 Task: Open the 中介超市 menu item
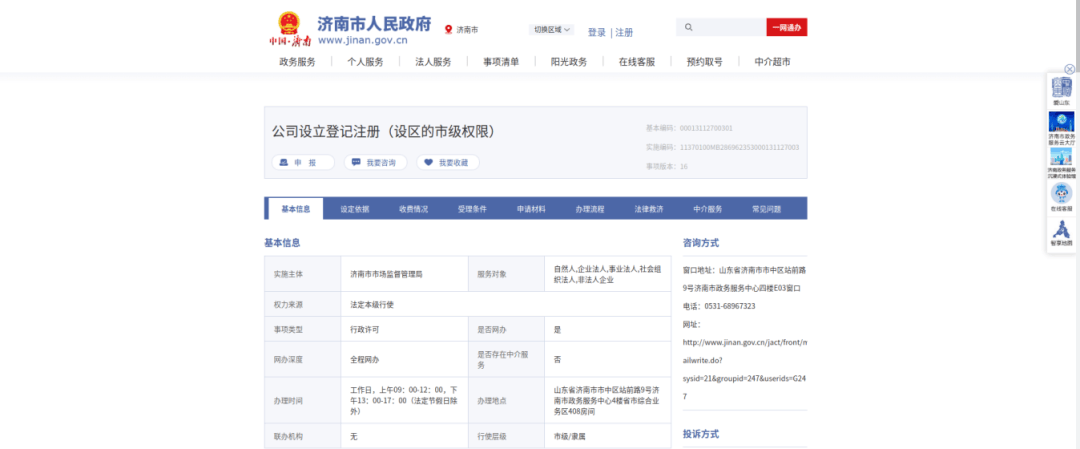click(x=772, y=62)
